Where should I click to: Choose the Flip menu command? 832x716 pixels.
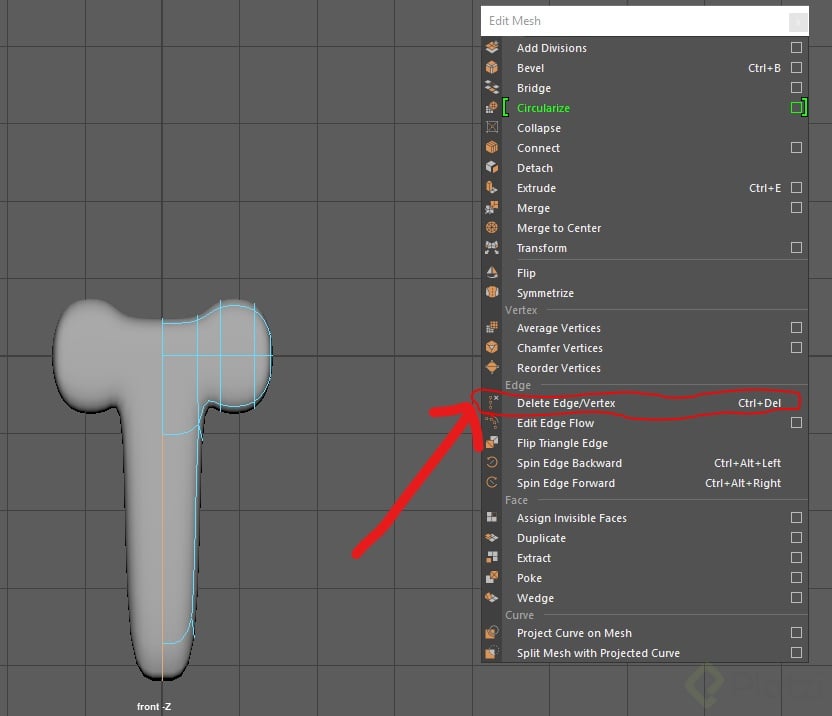pyautogui.click(x=645, y=273)
